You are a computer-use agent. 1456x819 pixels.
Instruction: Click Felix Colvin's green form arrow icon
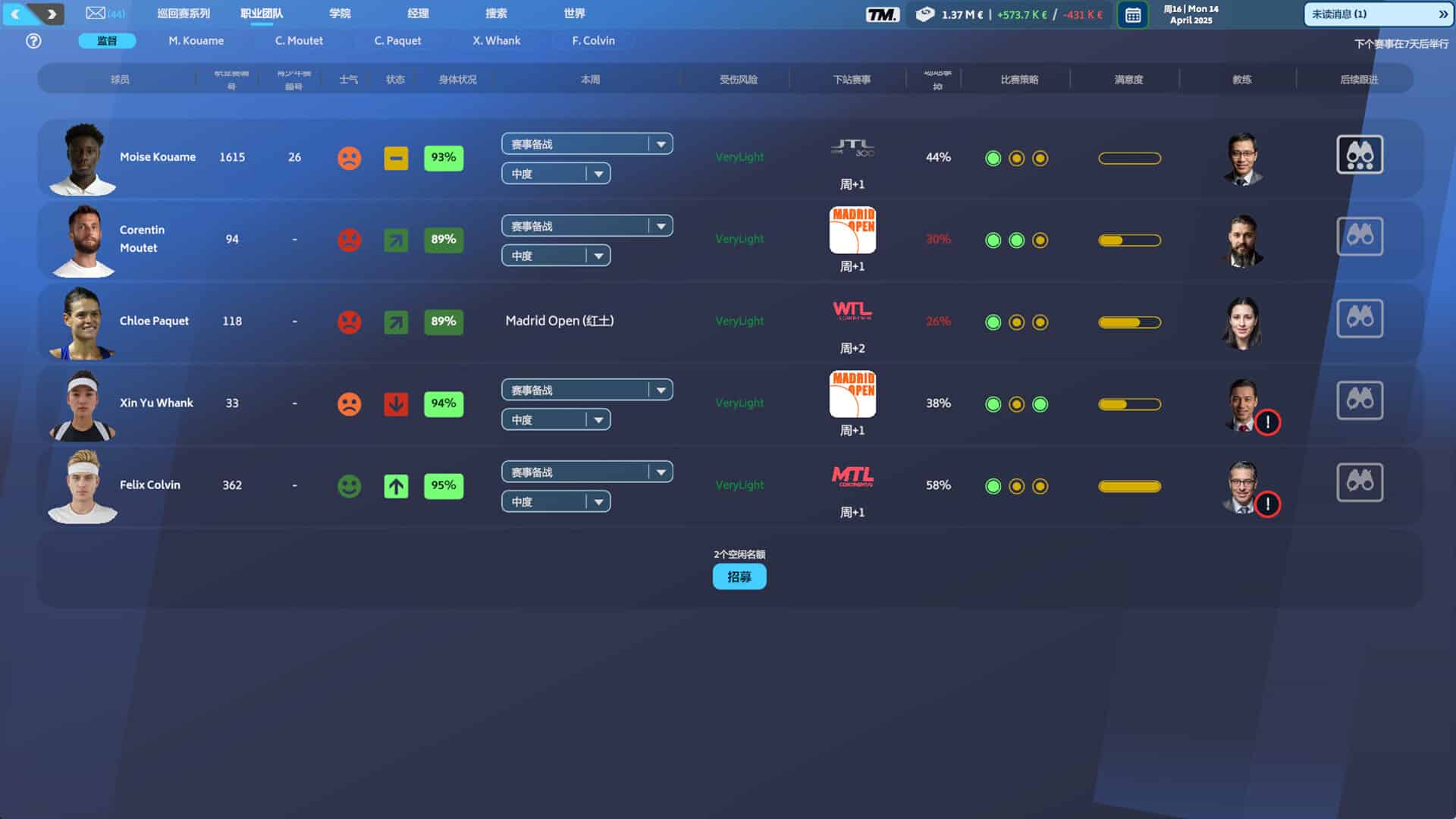396,485
